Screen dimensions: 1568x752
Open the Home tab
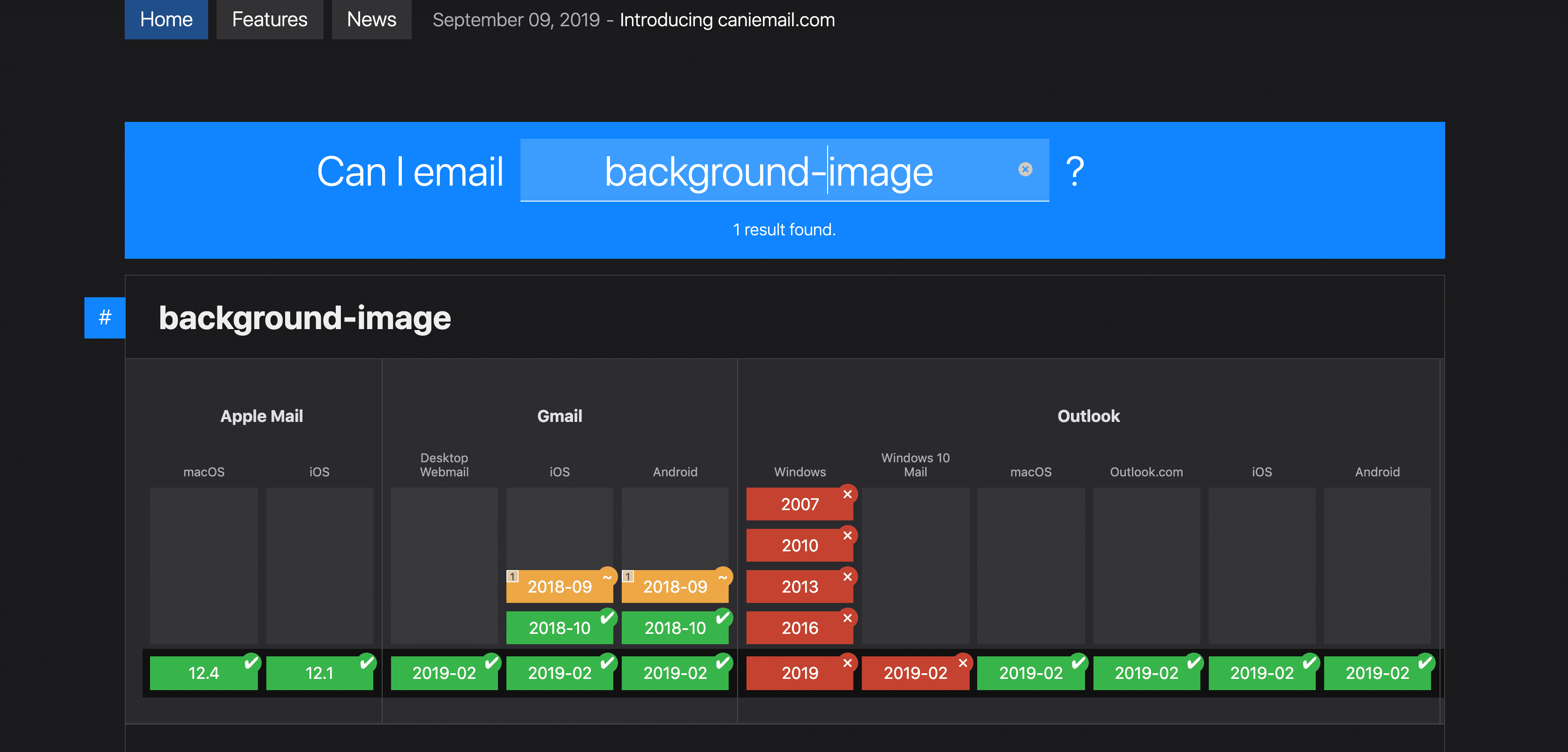click(166, 20)
